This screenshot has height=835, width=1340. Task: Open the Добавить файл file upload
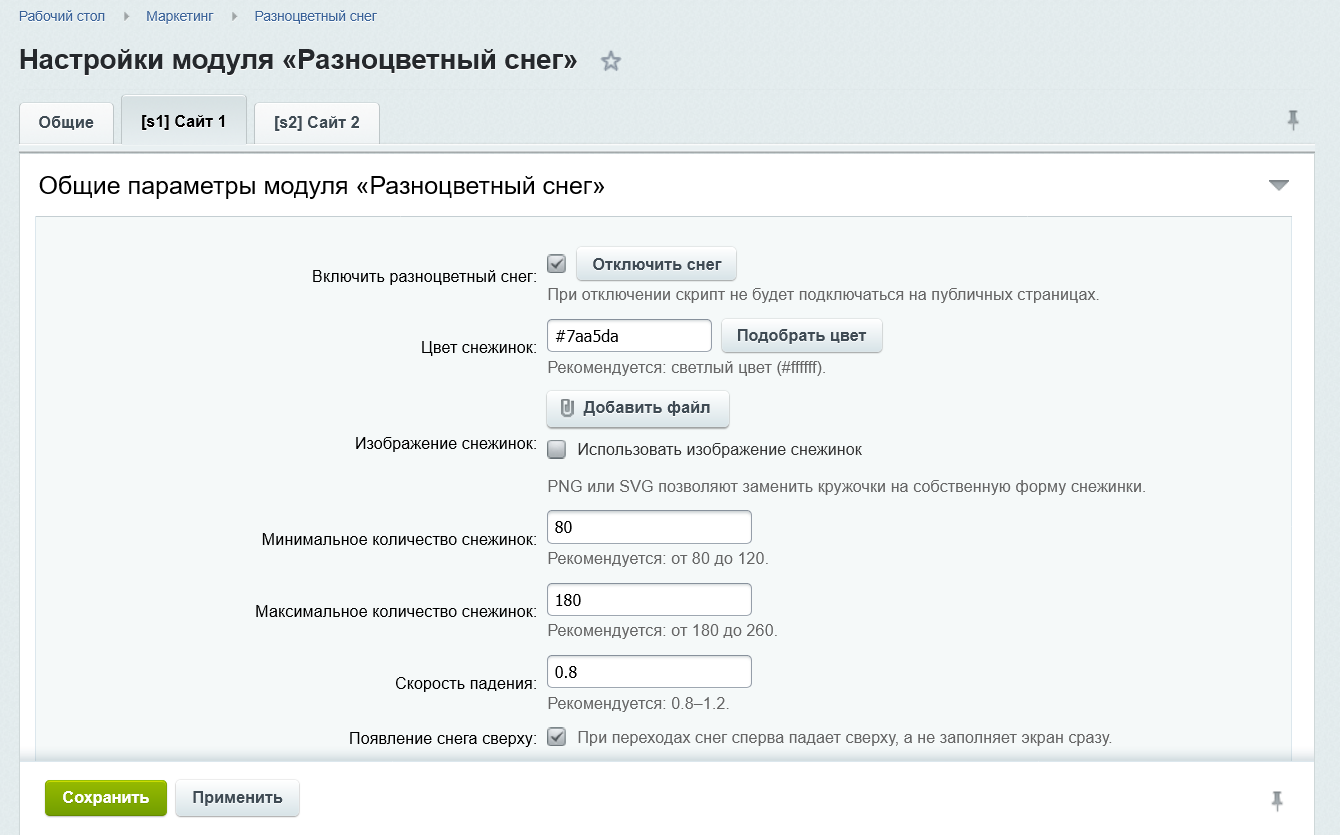coord(637,408)
